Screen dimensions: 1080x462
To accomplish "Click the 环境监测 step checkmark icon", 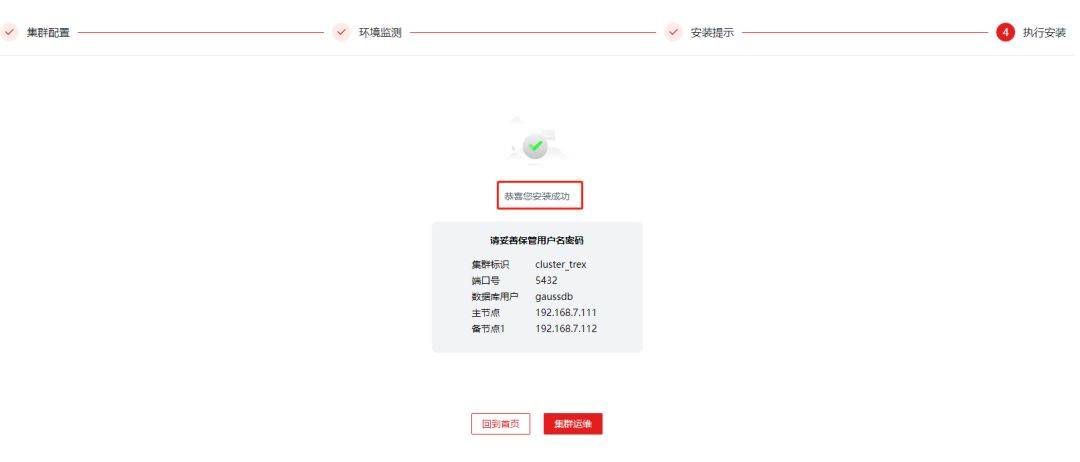I will [x=342, y=32].
